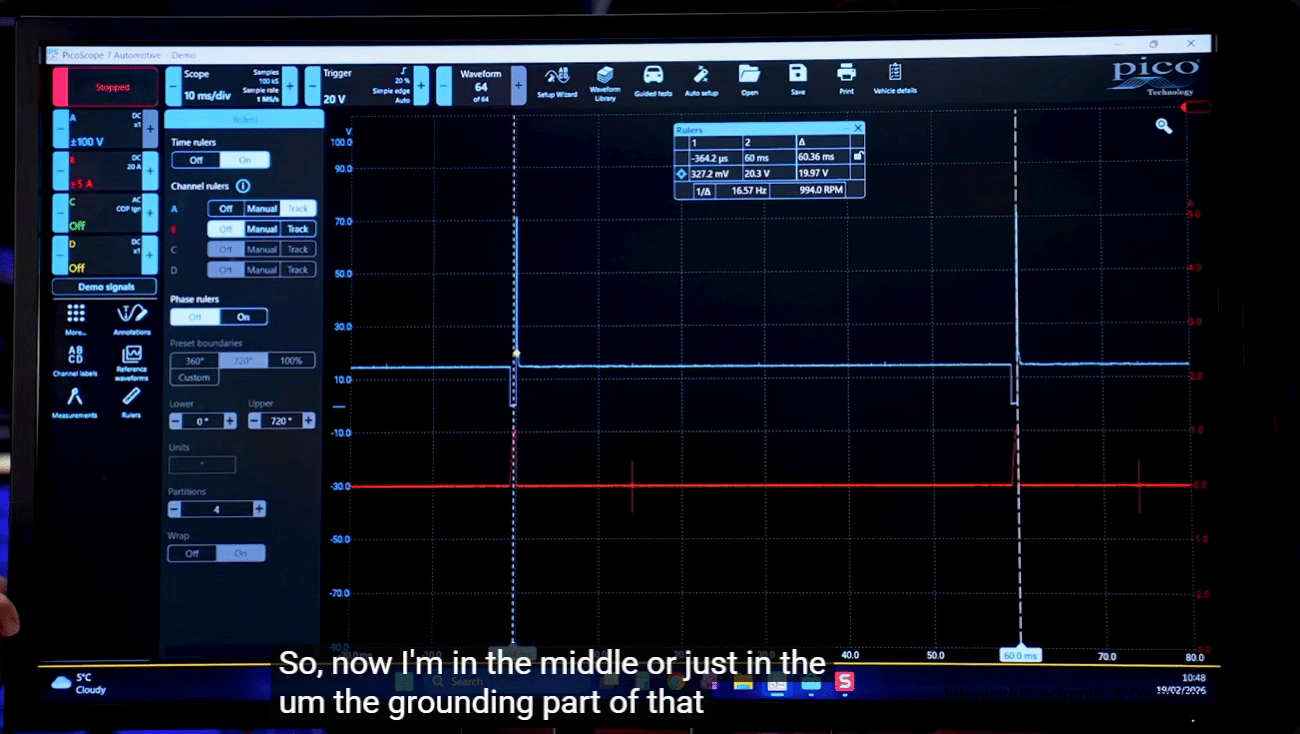Open Channel labels

click(75, 362)
